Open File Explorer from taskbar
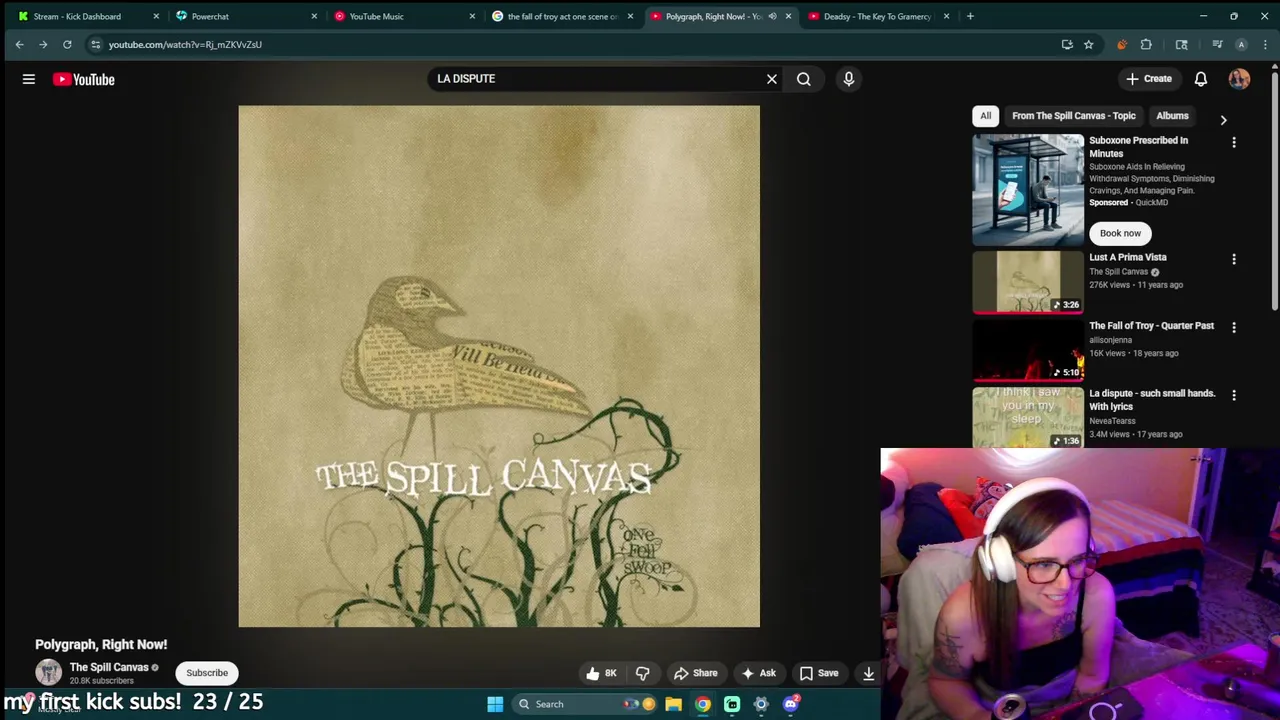Screen dimensions: 1280x720 (674, 704)
